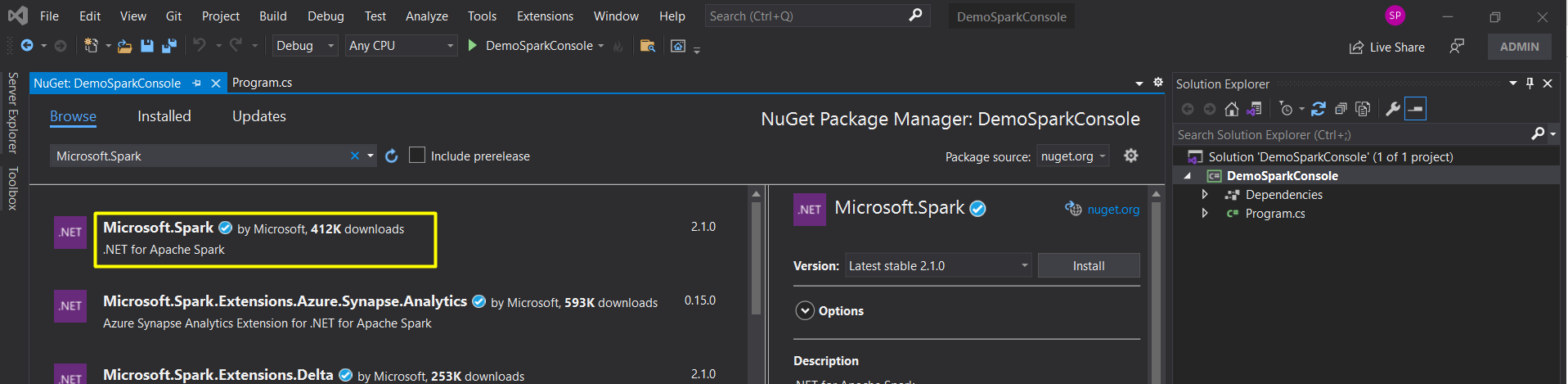Clear the Microsoft.Spark search text
Screen dimensions: 1568x384
click(355, 156)
